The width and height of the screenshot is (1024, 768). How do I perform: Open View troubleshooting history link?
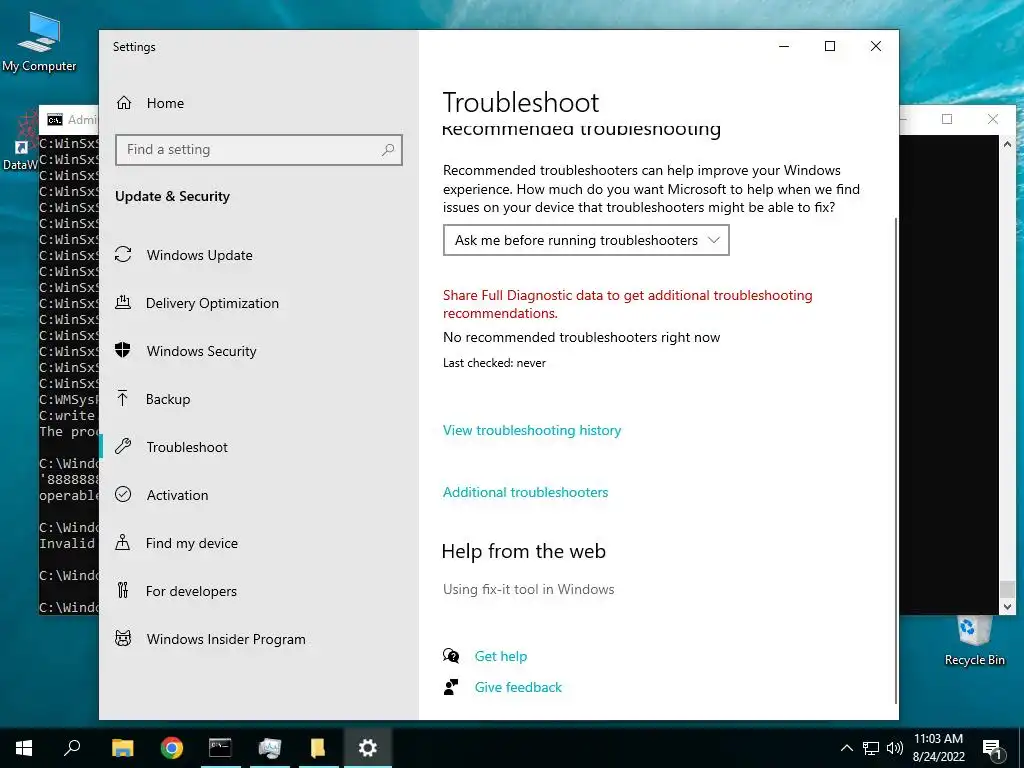[x=532, y=430]
